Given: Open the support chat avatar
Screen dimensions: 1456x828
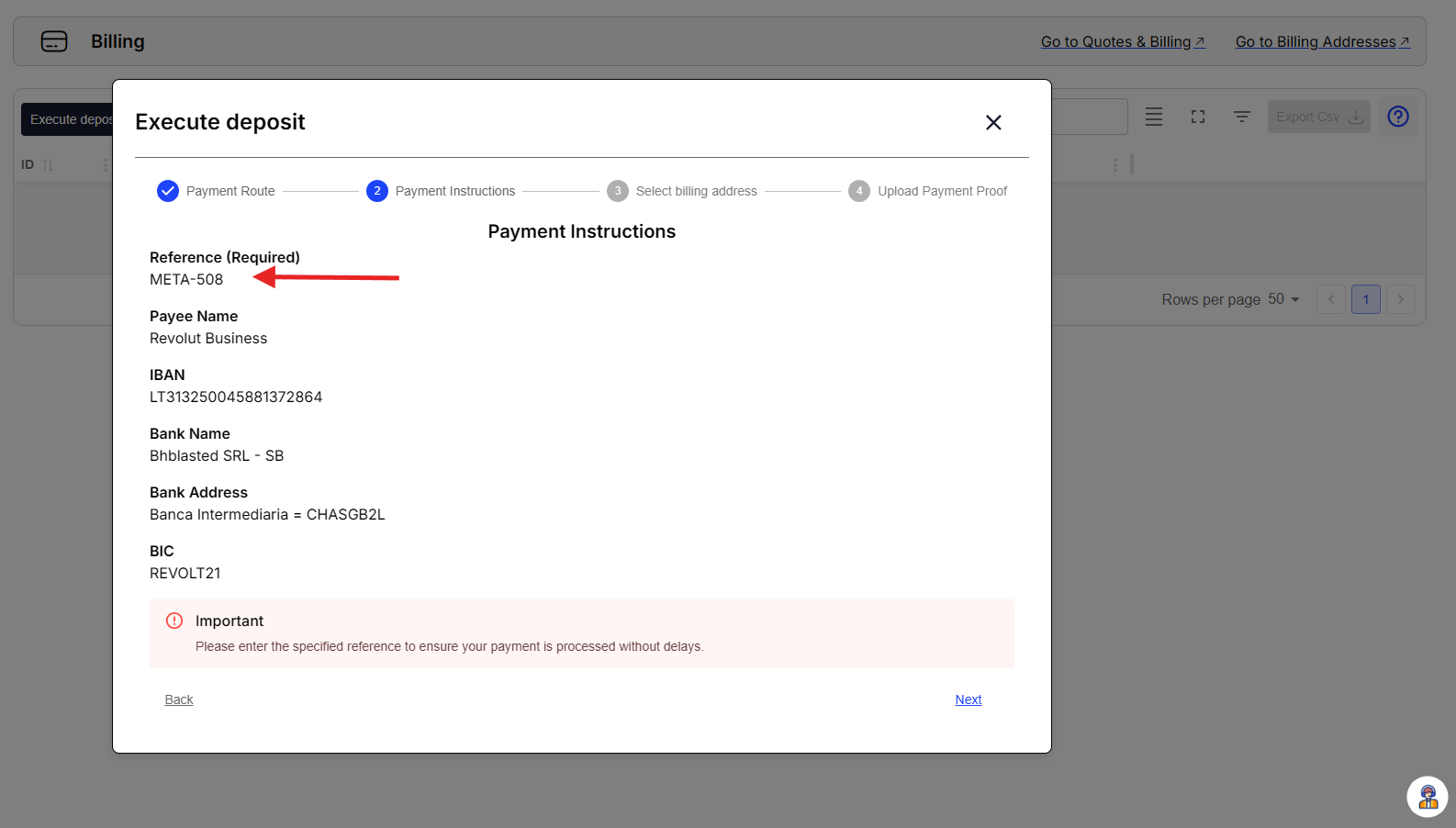Looking at the screenshot, I should click(x=1428, y=797).
